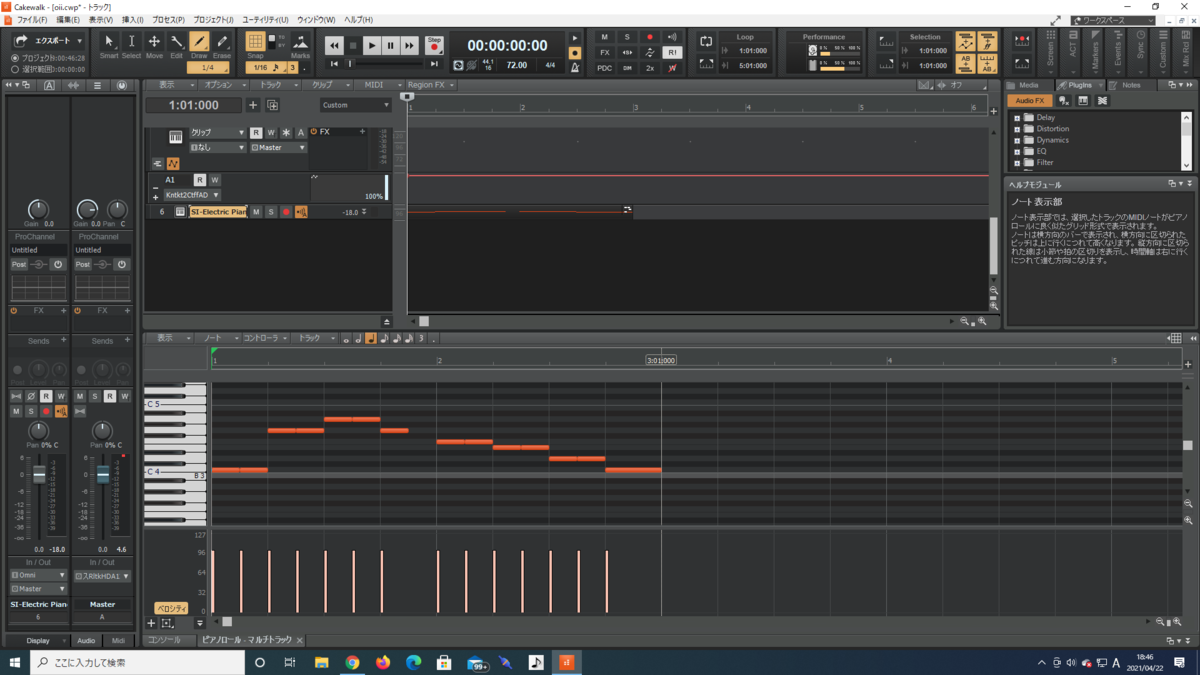Switch to the コンソール tab

click(165, 640)
